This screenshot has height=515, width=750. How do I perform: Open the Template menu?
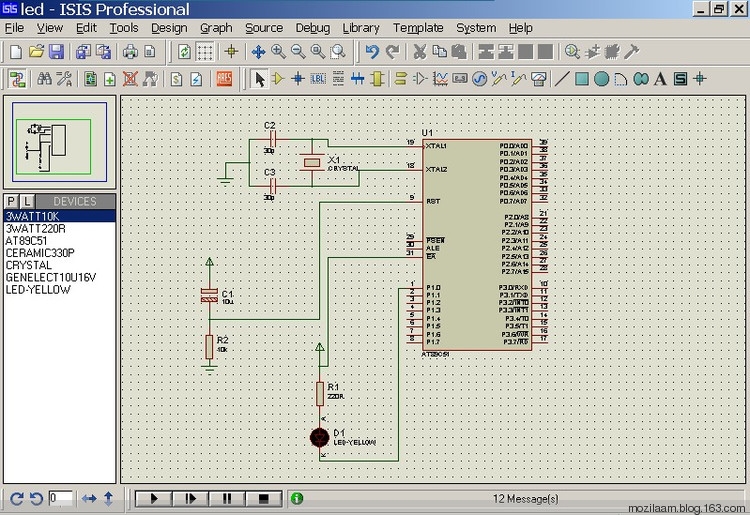point(418,28)
